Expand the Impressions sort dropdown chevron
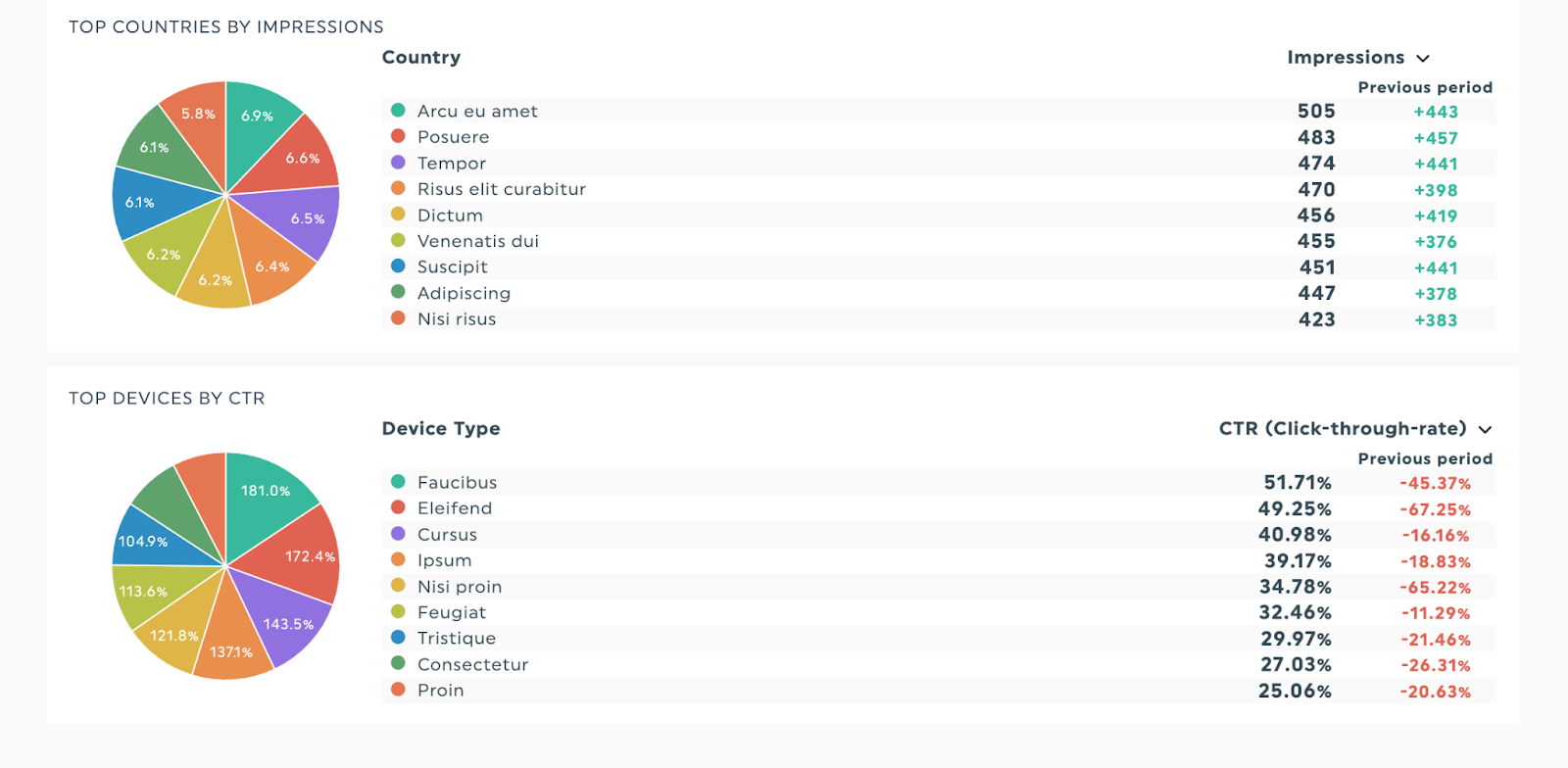 [1423, 59]
